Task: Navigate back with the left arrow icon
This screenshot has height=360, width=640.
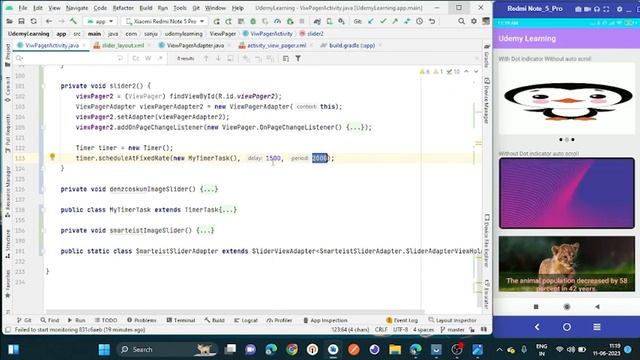Action: click(49, 21)
